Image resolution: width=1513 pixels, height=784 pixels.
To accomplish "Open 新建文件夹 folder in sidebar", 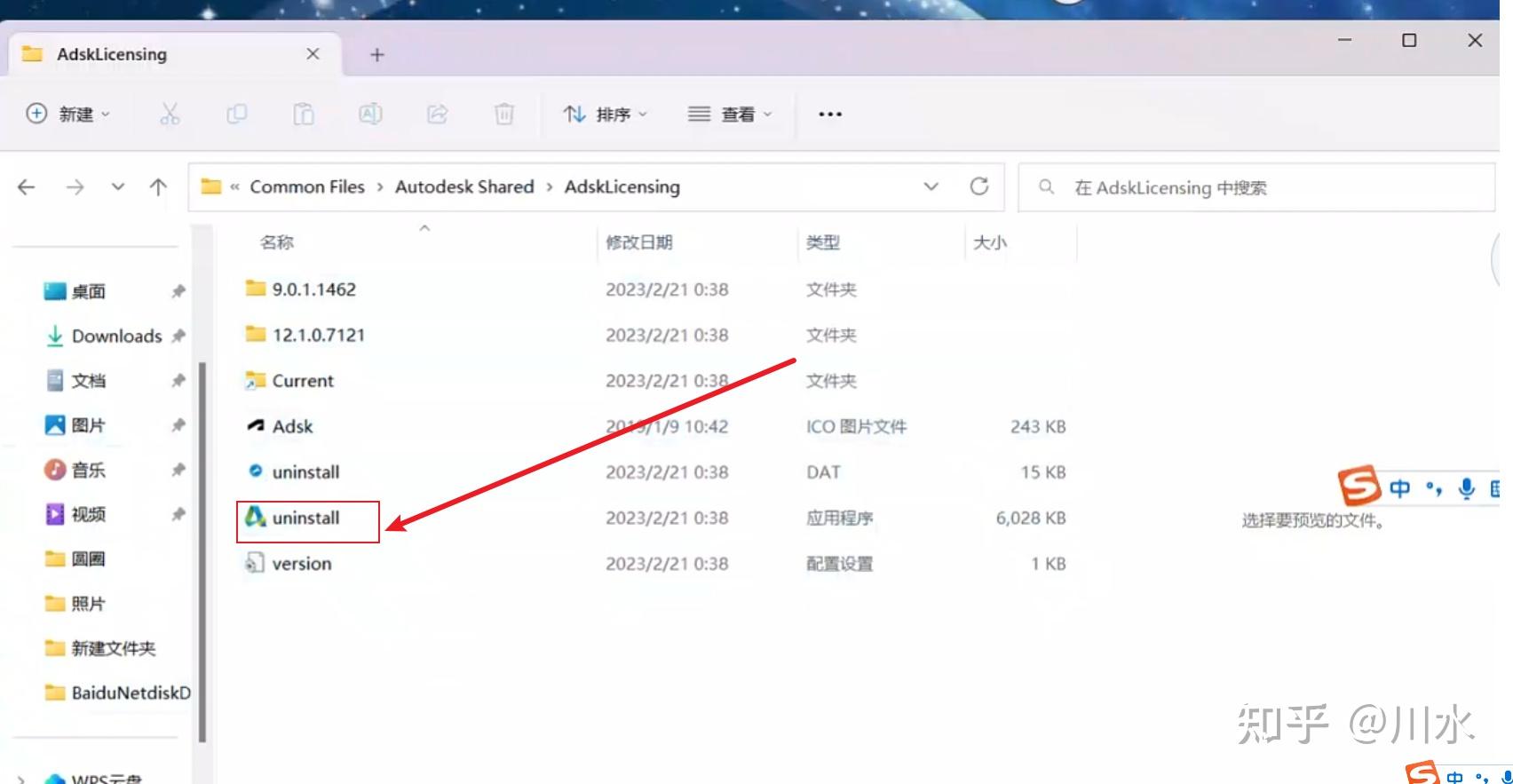I will 100,648.
